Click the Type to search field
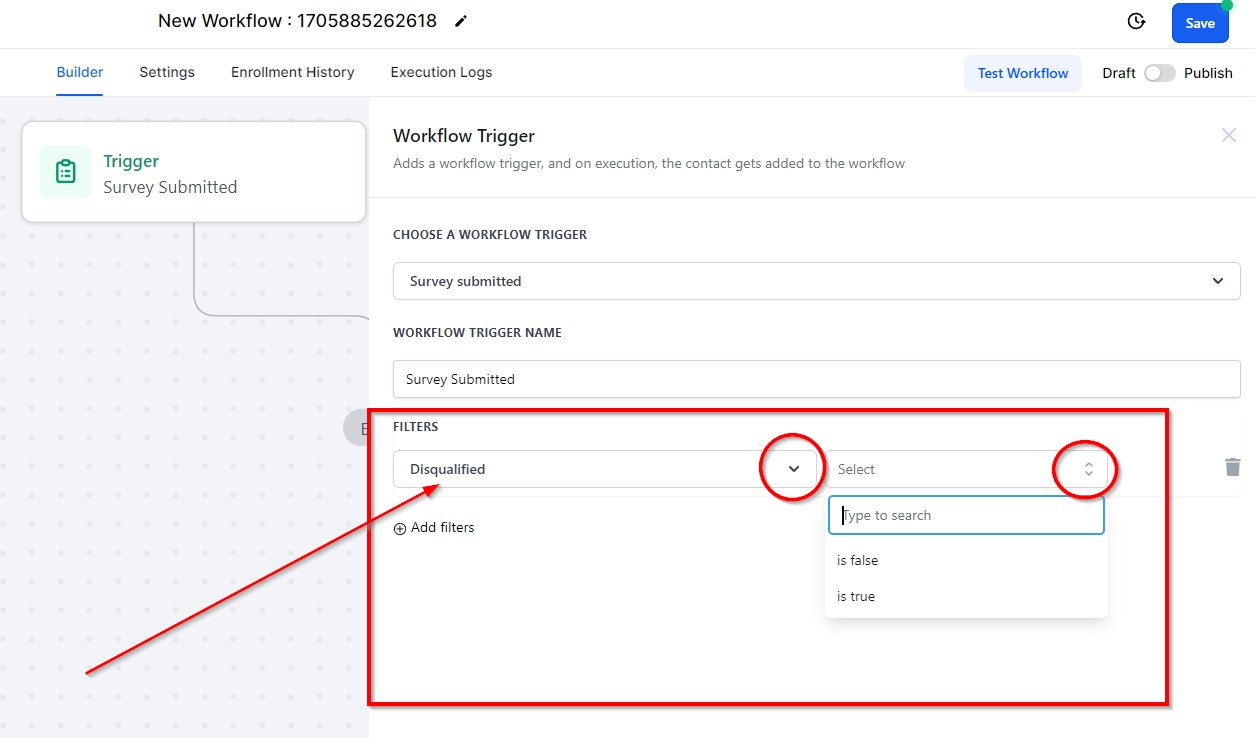Screen dimensions: 1255x738 click(966, 516)
